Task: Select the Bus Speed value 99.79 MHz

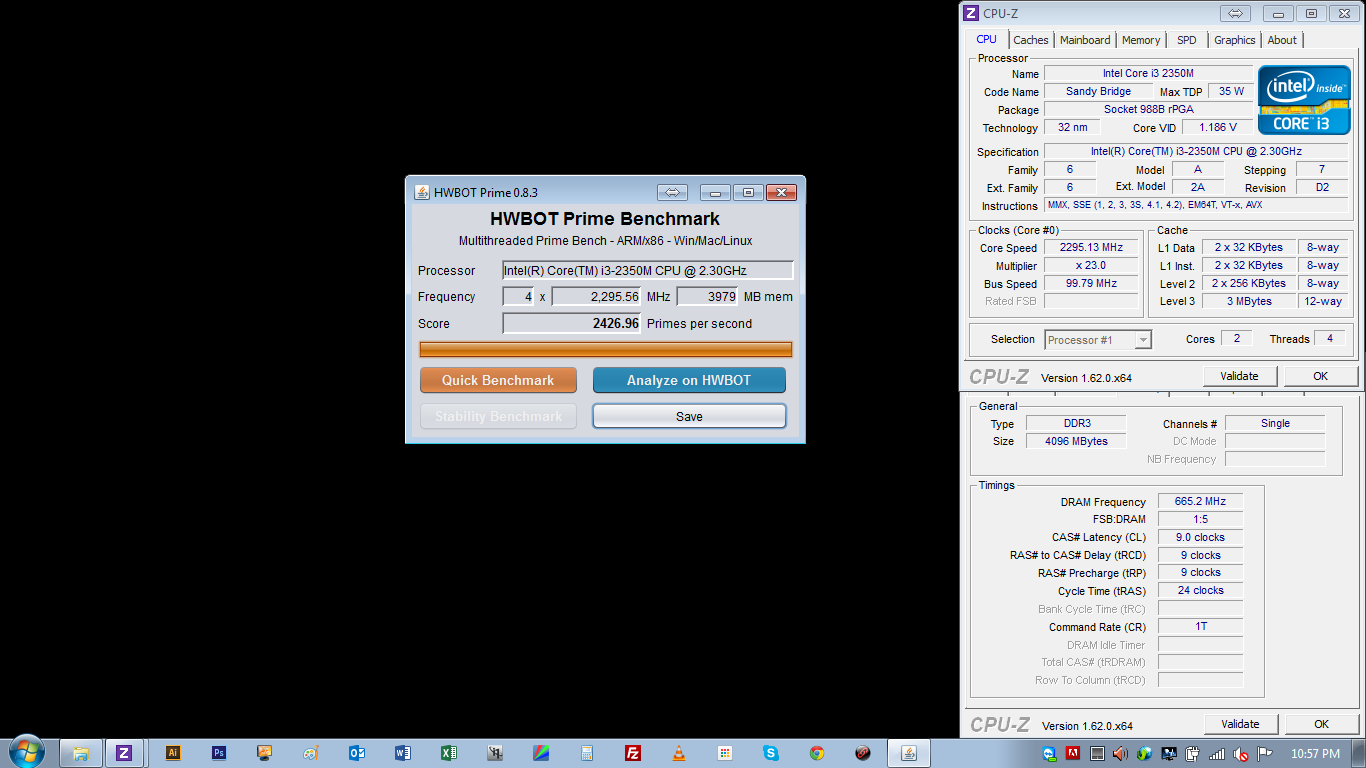Action: [1092, 284]
